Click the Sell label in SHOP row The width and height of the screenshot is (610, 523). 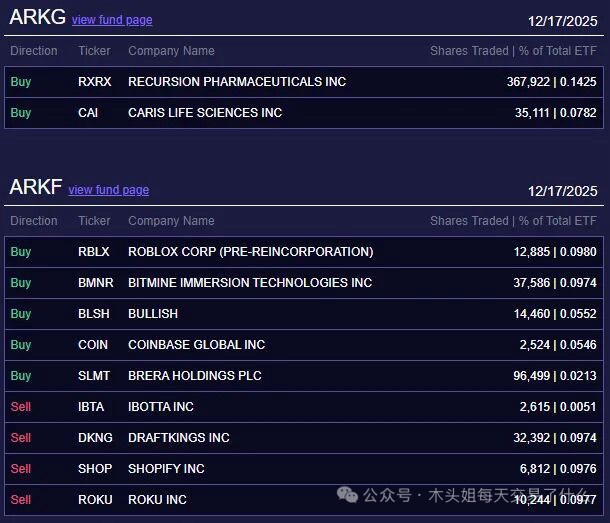click(x=21, y=469)
